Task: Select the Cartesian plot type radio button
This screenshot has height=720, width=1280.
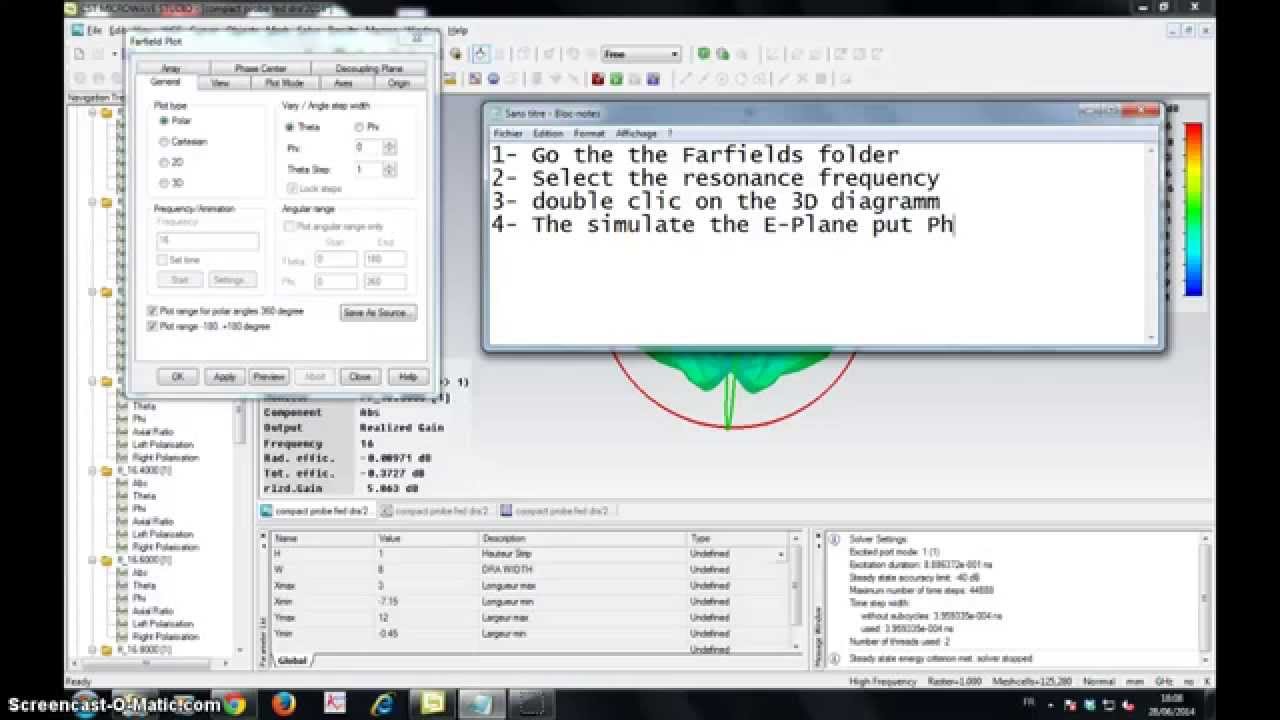Action: coord(164,141)
